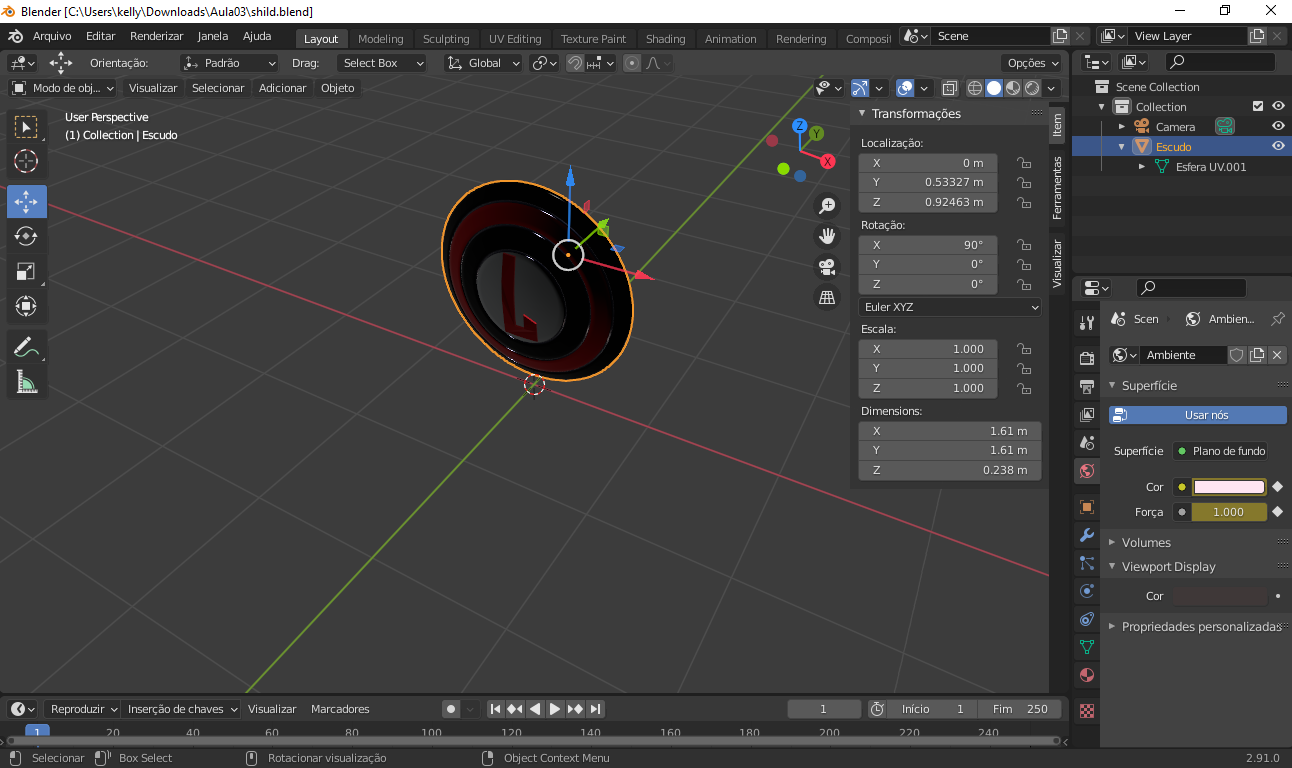Pick the Annotate pencil tool
This screenshot has width=1292, height=768.
pos(27,348)
